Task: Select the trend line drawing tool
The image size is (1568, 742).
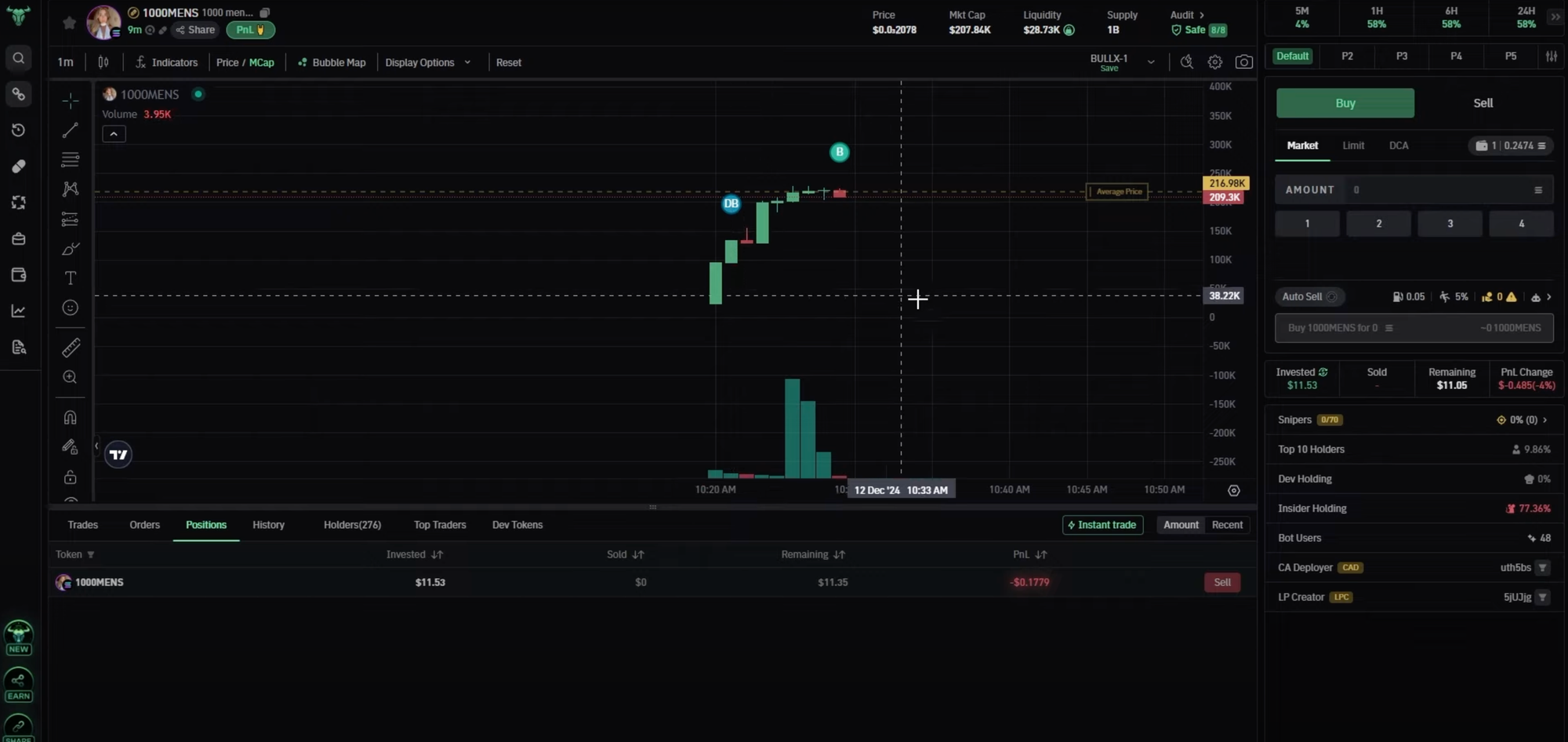Action: click(71, 130)
